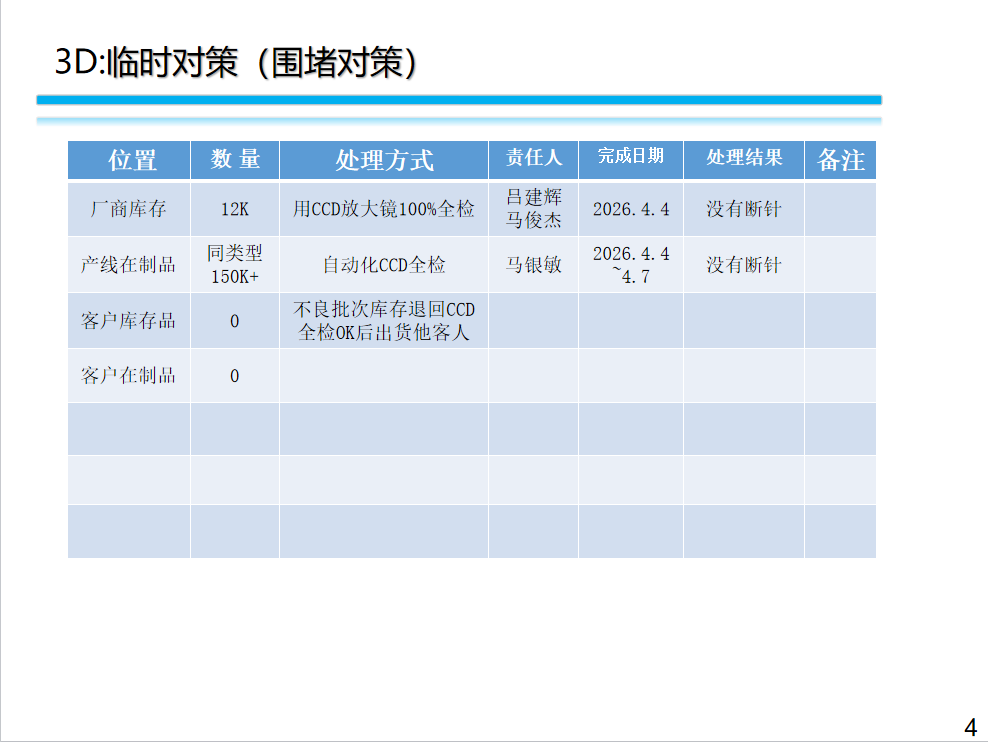Select the 用CCD放大镜100%全检 cell
988x742 pixels.
point(384,209)
